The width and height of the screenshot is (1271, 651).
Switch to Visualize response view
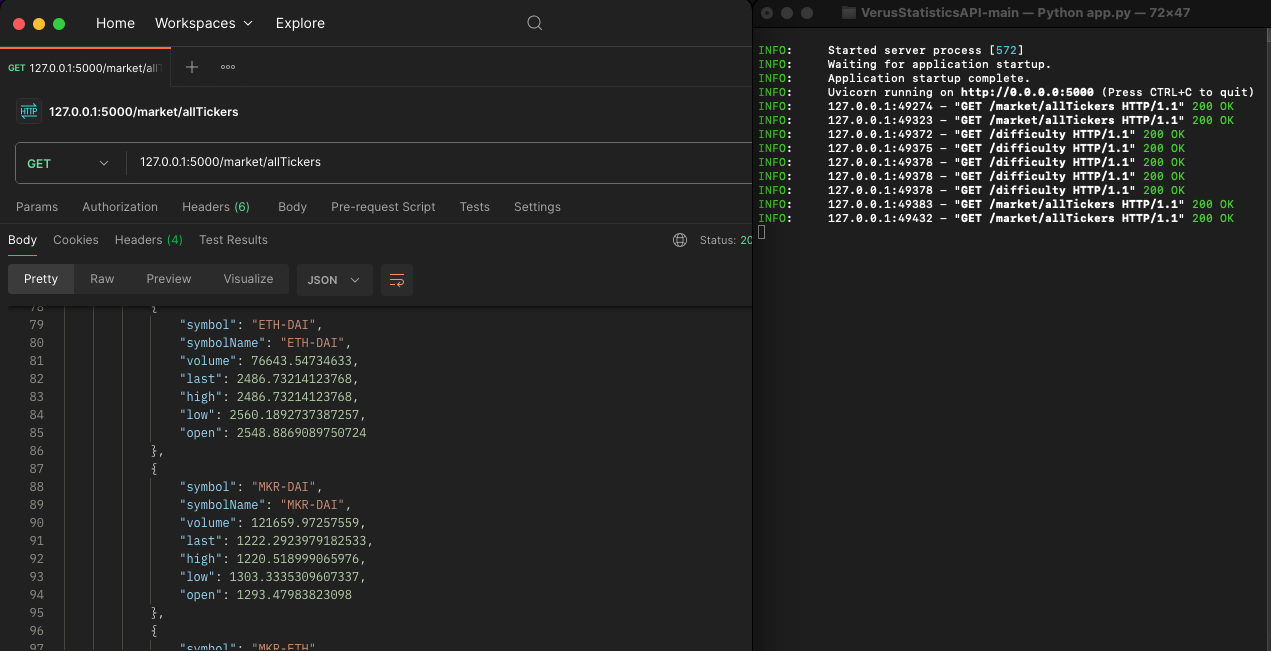pyautogui.click(x=248, y=279)
